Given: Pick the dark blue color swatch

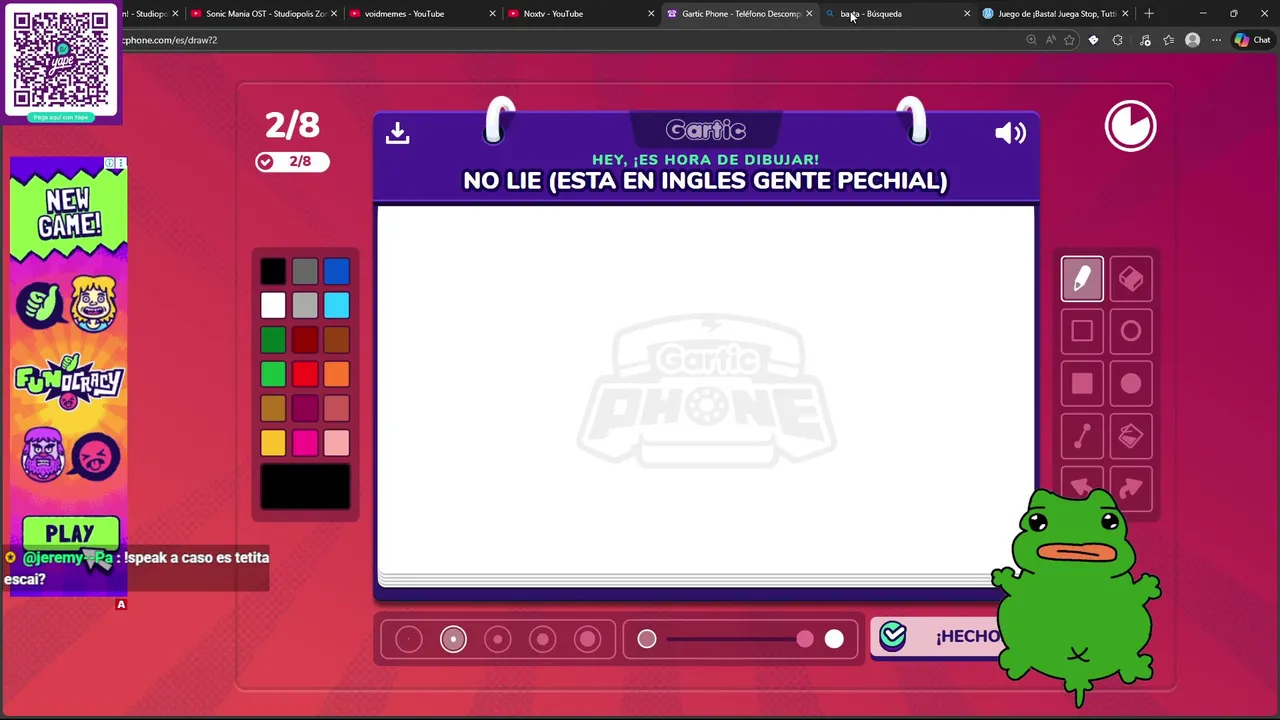Looking at the screenshot, I should [x=337, y=271].
